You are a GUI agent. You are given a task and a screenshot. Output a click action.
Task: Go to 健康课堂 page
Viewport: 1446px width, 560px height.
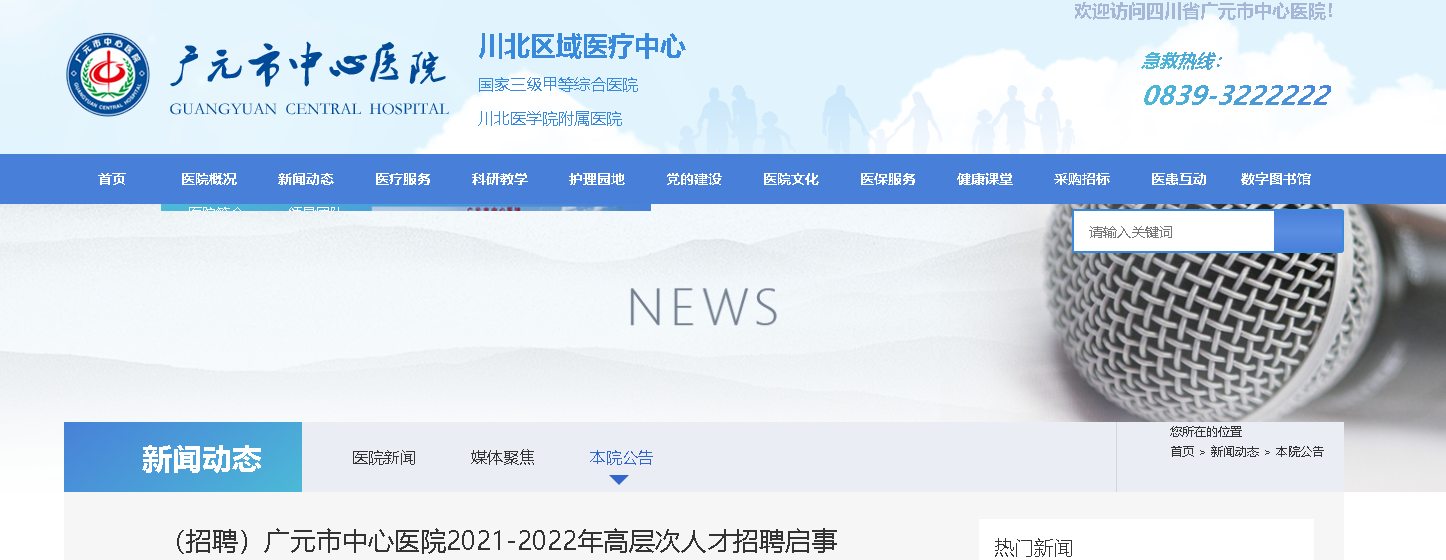click(x=985, y=180)
